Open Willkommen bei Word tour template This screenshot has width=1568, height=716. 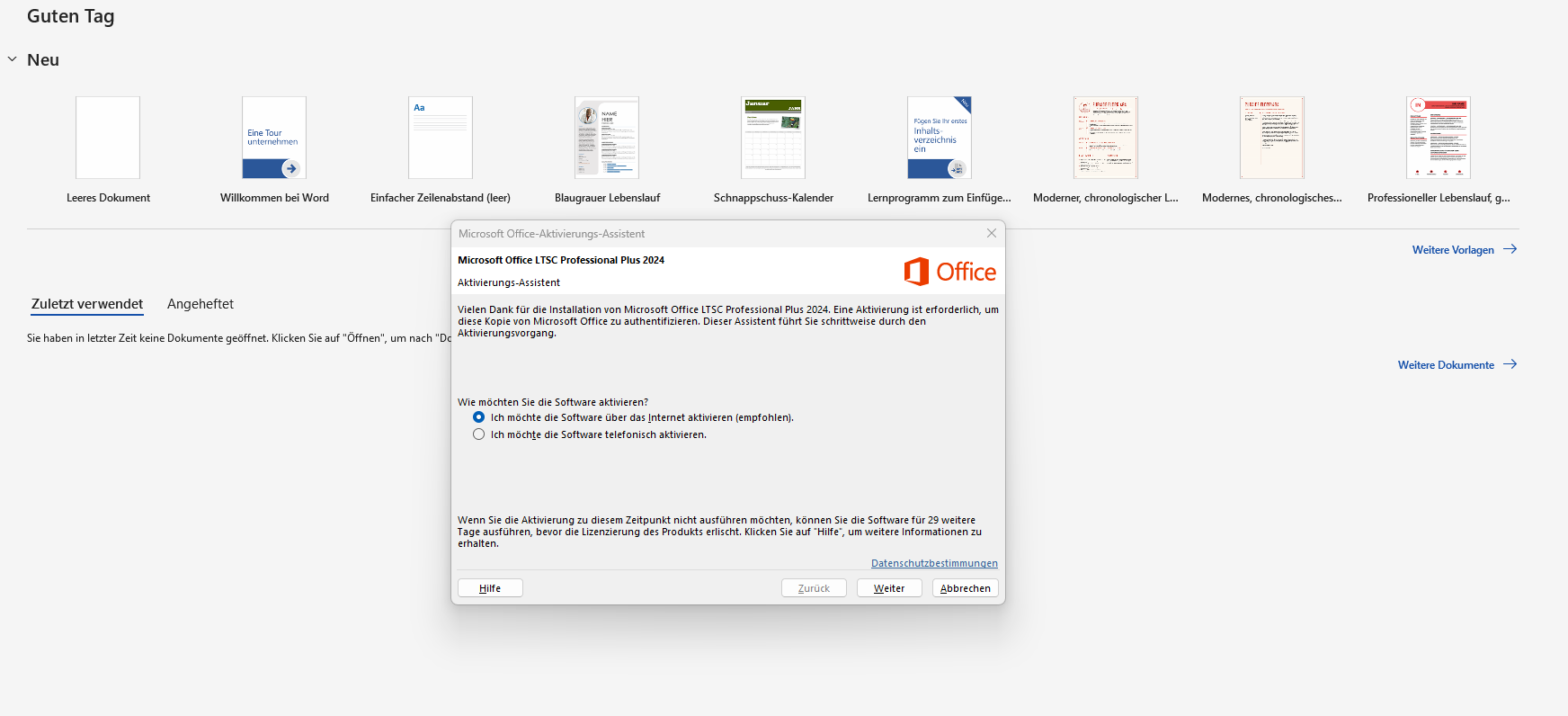point(274,138)
